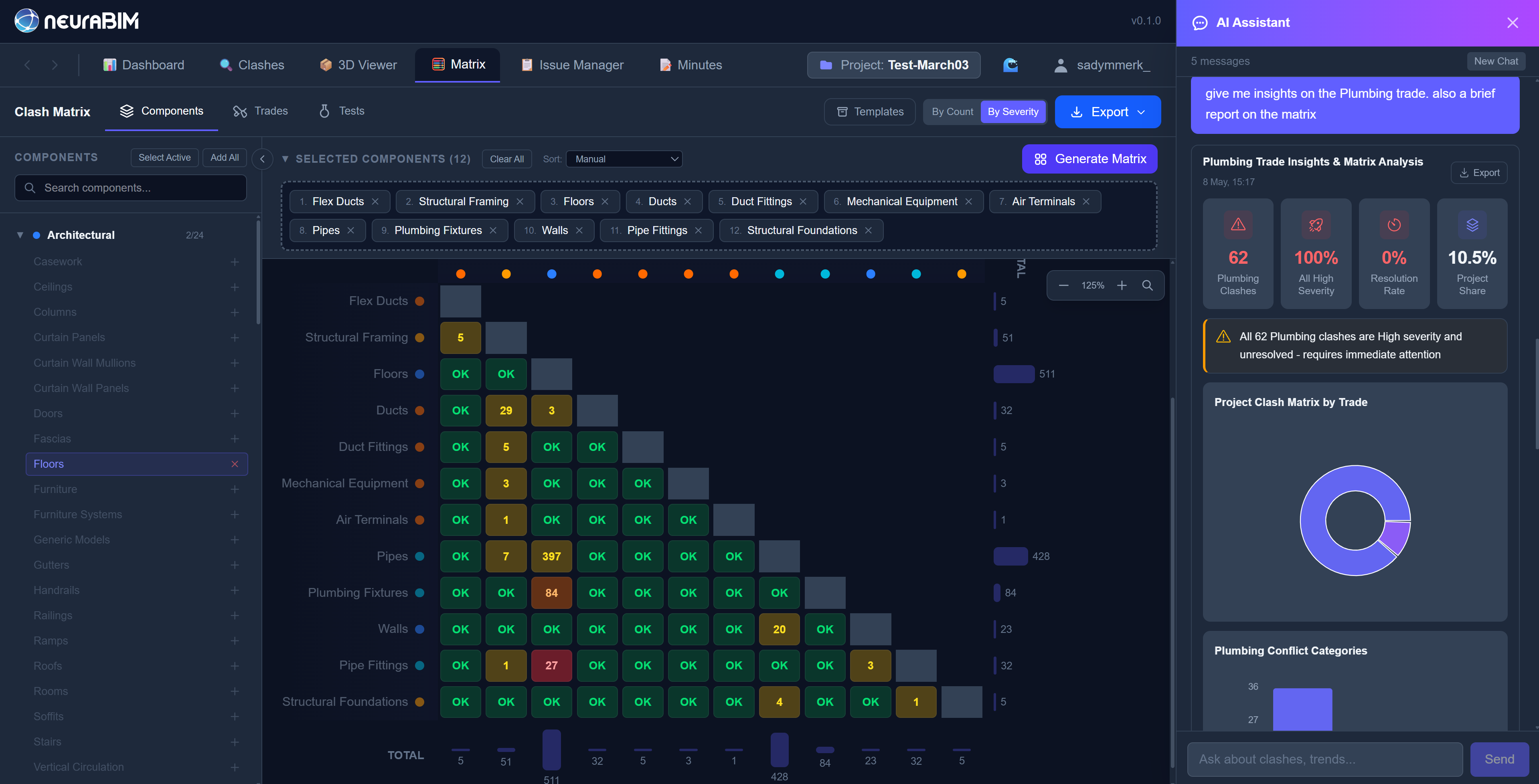Open the Export dropdown button
1539x784 pixels.
pos(1108,112)
